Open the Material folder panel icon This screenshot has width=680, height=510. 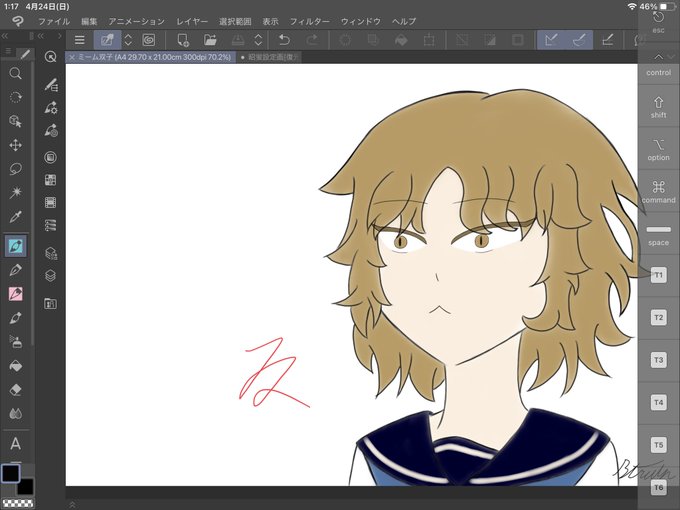tap(51, 304)
